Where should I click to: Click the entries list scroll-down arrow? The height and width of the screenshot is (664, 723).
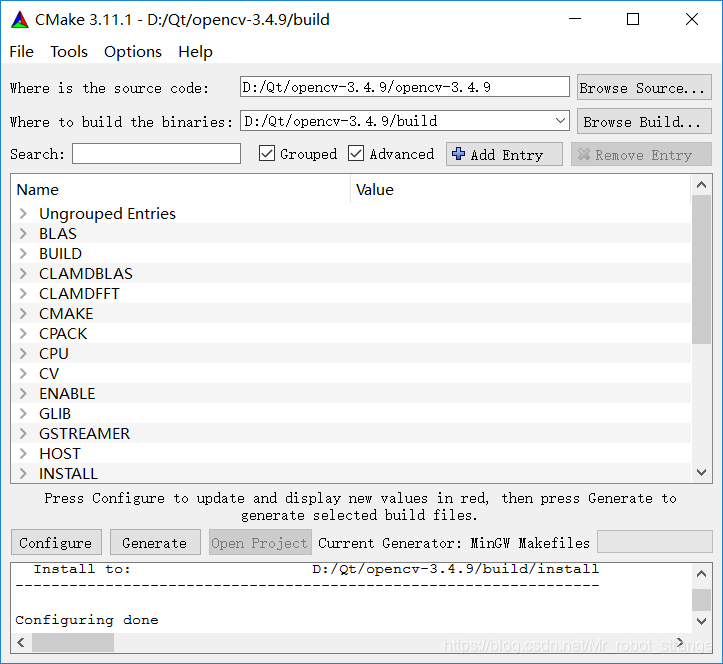tap(701, 472)
